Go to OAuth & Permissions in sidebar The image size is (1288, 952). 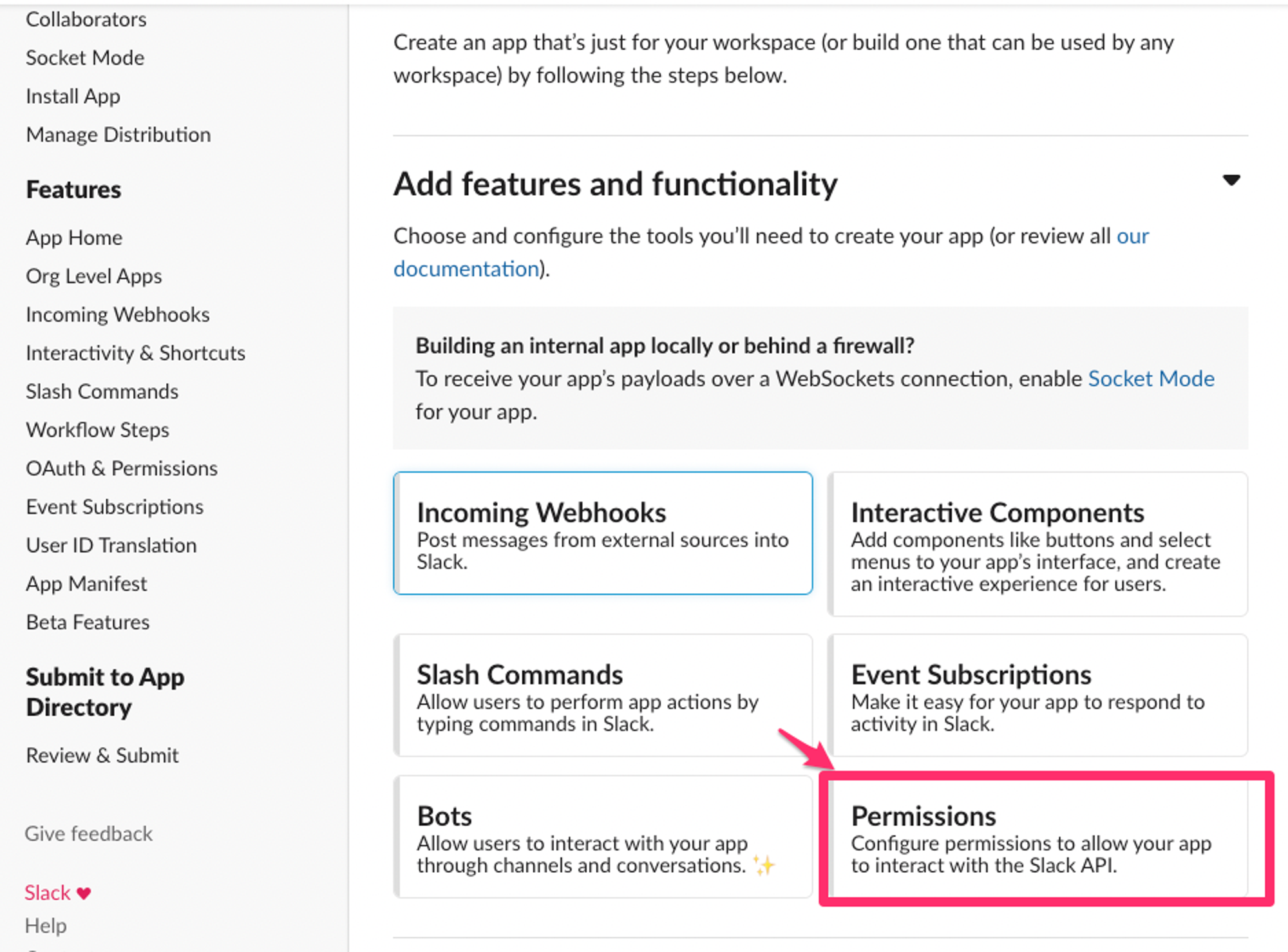point(122,468)
